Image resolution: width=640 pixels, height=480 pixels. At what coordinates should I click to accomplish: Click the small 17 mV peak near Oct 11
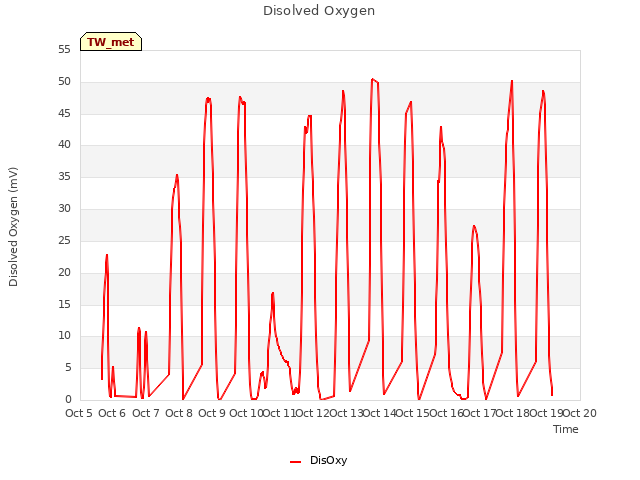point(273,293)
